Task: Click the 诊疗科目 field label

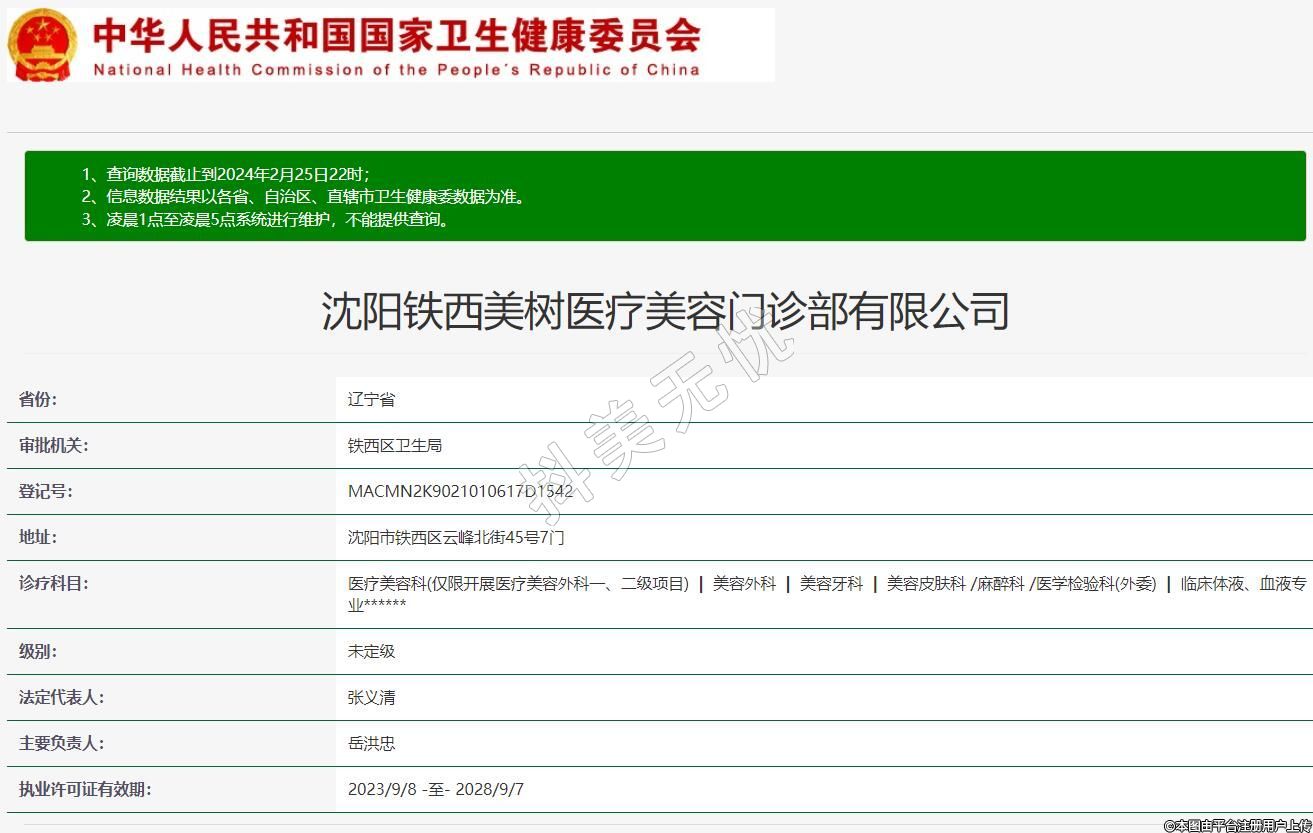Action: (53, 583)
